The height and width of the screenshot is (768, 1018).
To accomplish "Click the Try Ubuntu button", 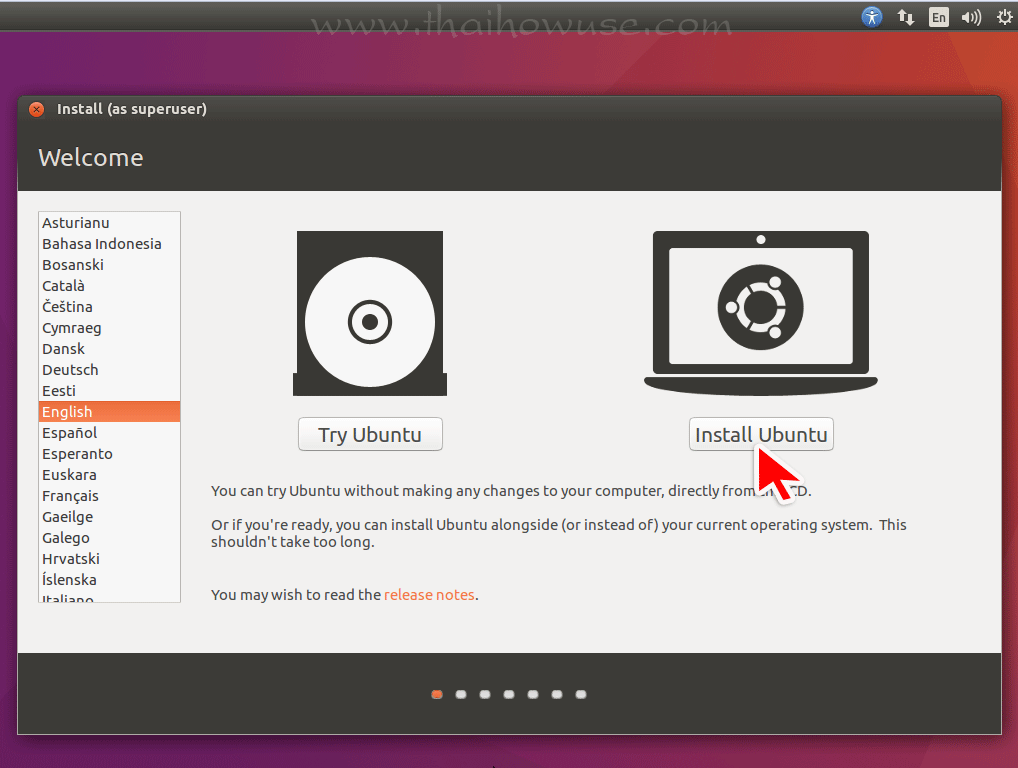I will point(370,434).
